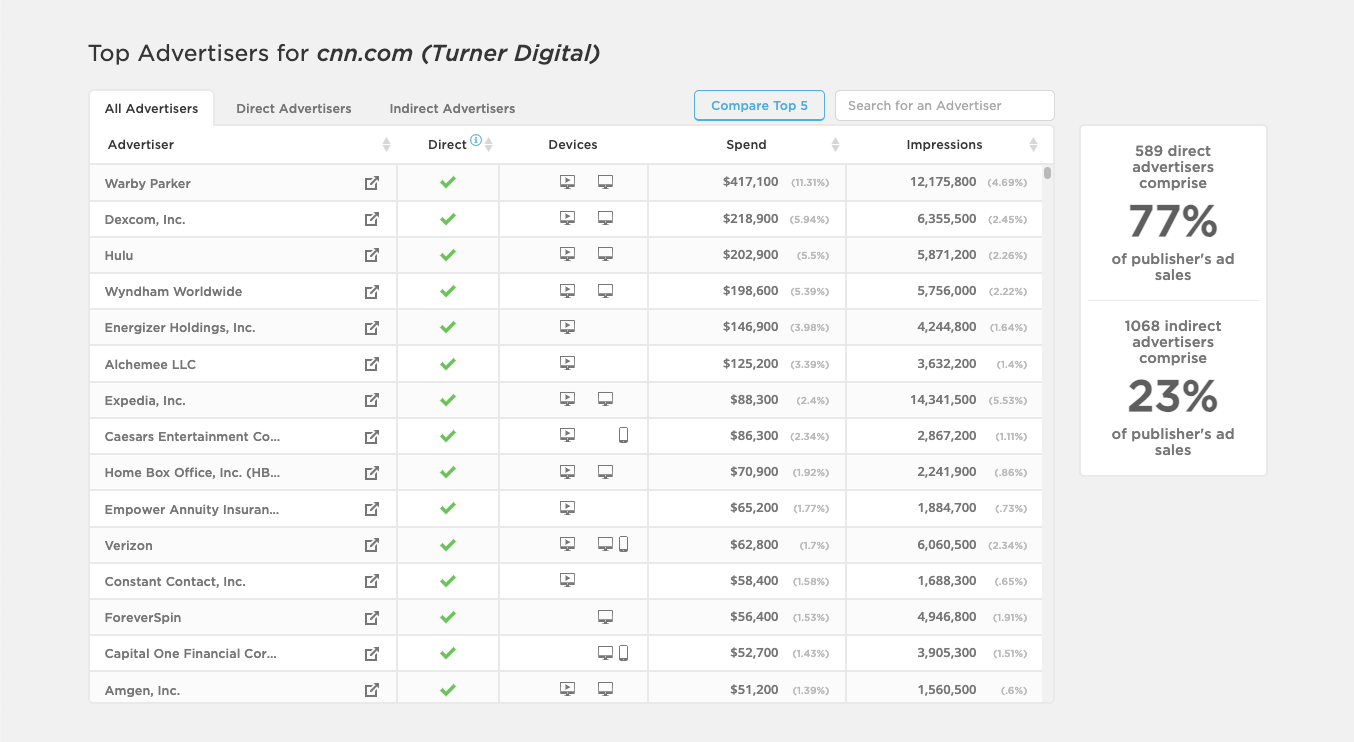1354x742 pixels.
Task: Click Verizon mobile device icon
Action: pos(623,544)
